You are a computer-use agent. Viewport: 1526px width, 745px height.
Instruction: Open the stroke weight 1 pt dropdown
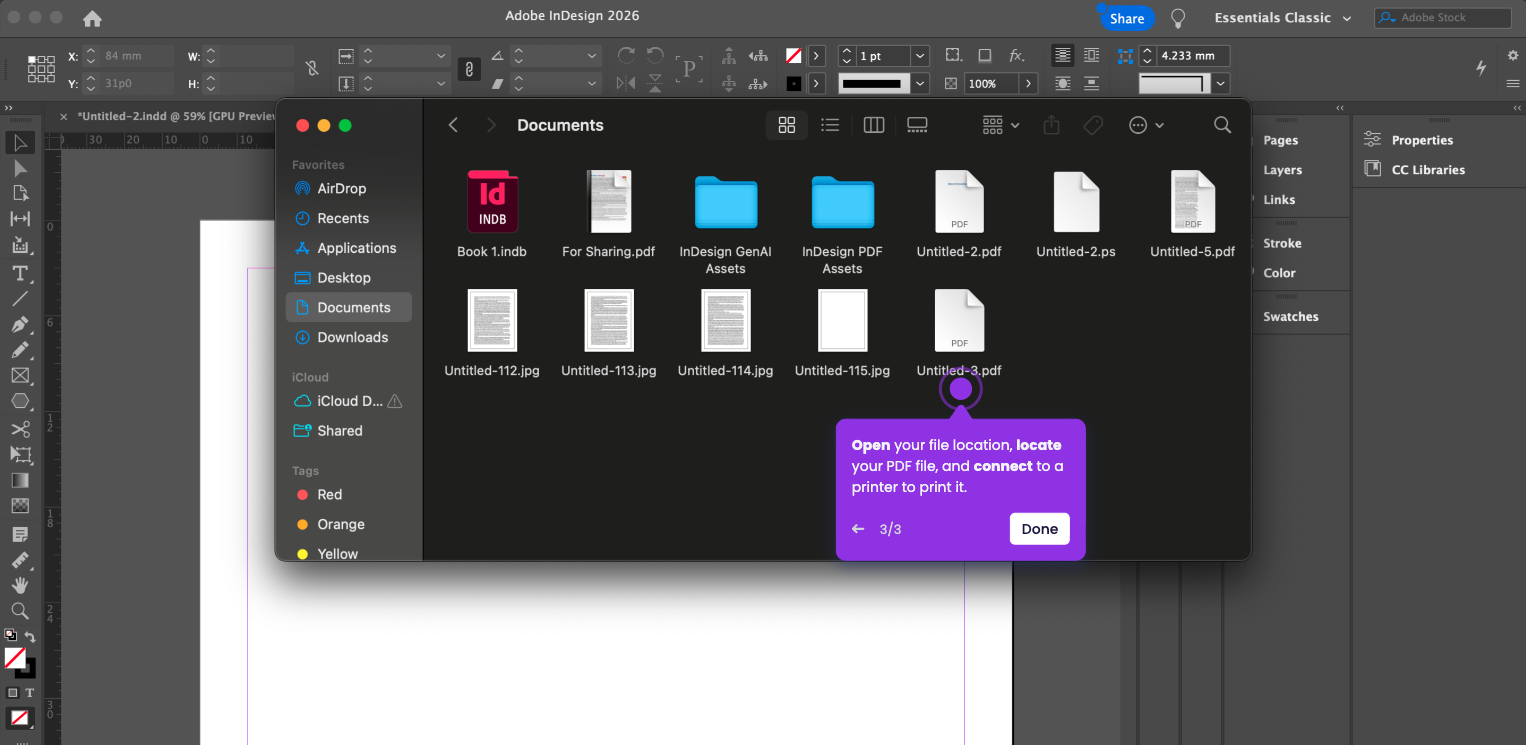pos(920,56)
